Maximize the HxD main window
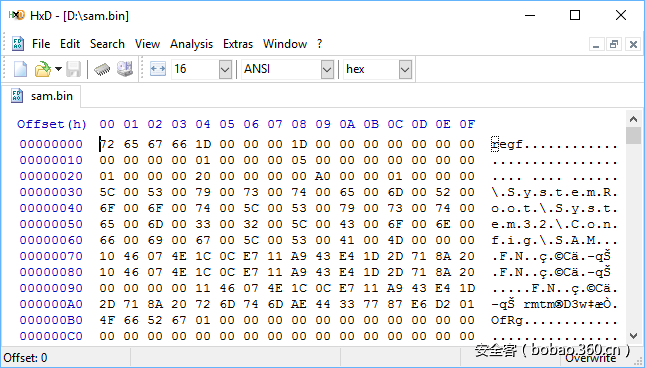This screenshot has height=368, width=645. 575,16
